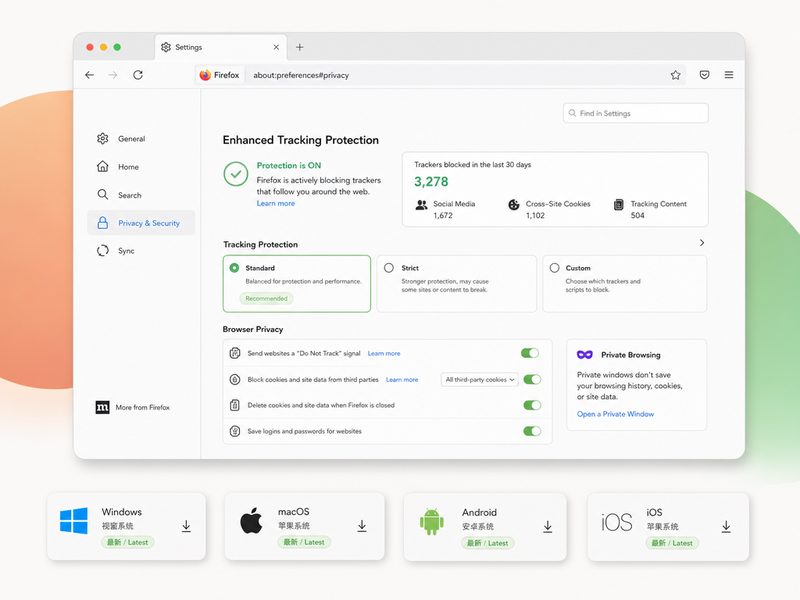Screen dimensions: 800x600
Task: Open a new tab with plus button
Action: 299,47
